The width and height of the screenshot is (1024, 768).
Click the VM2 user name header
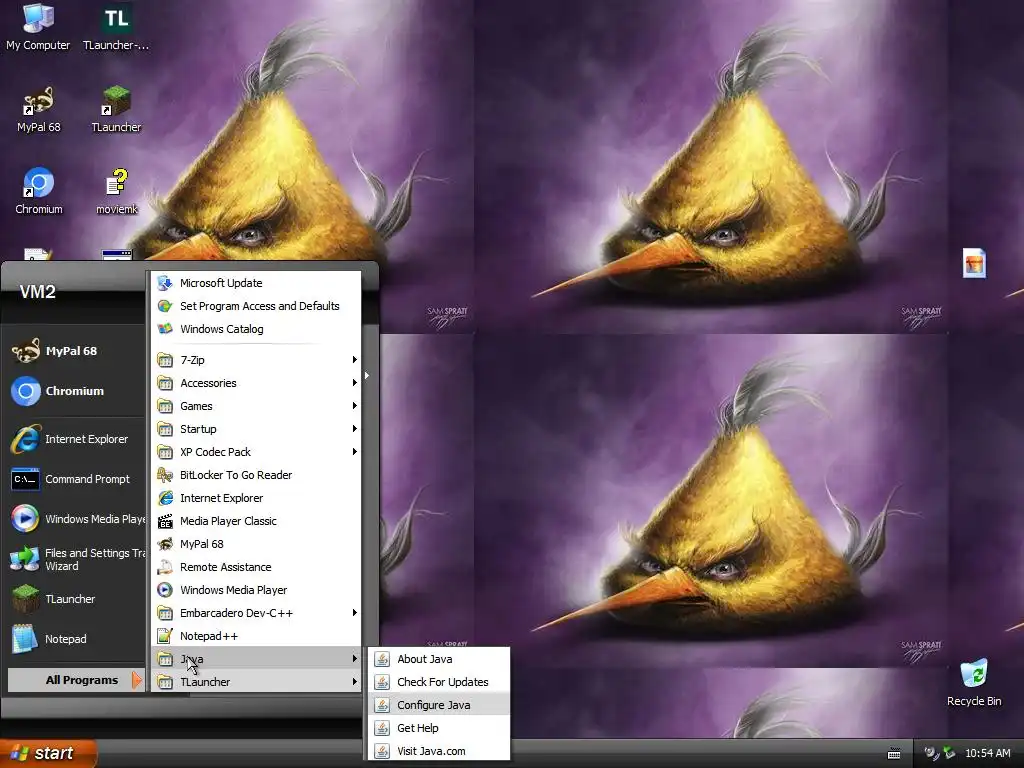point(37,291)
